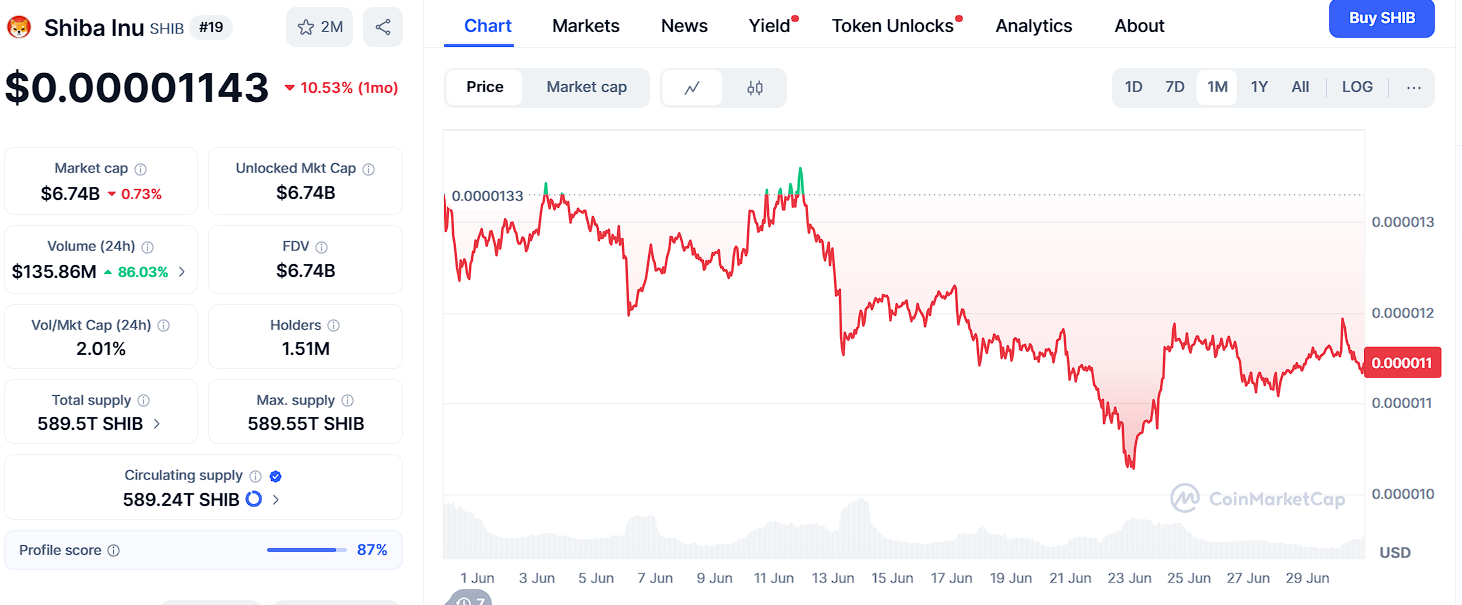The height and width of the screenshot is (605, 1462).
Task: Open the About tab
Action: (1140, 26)
